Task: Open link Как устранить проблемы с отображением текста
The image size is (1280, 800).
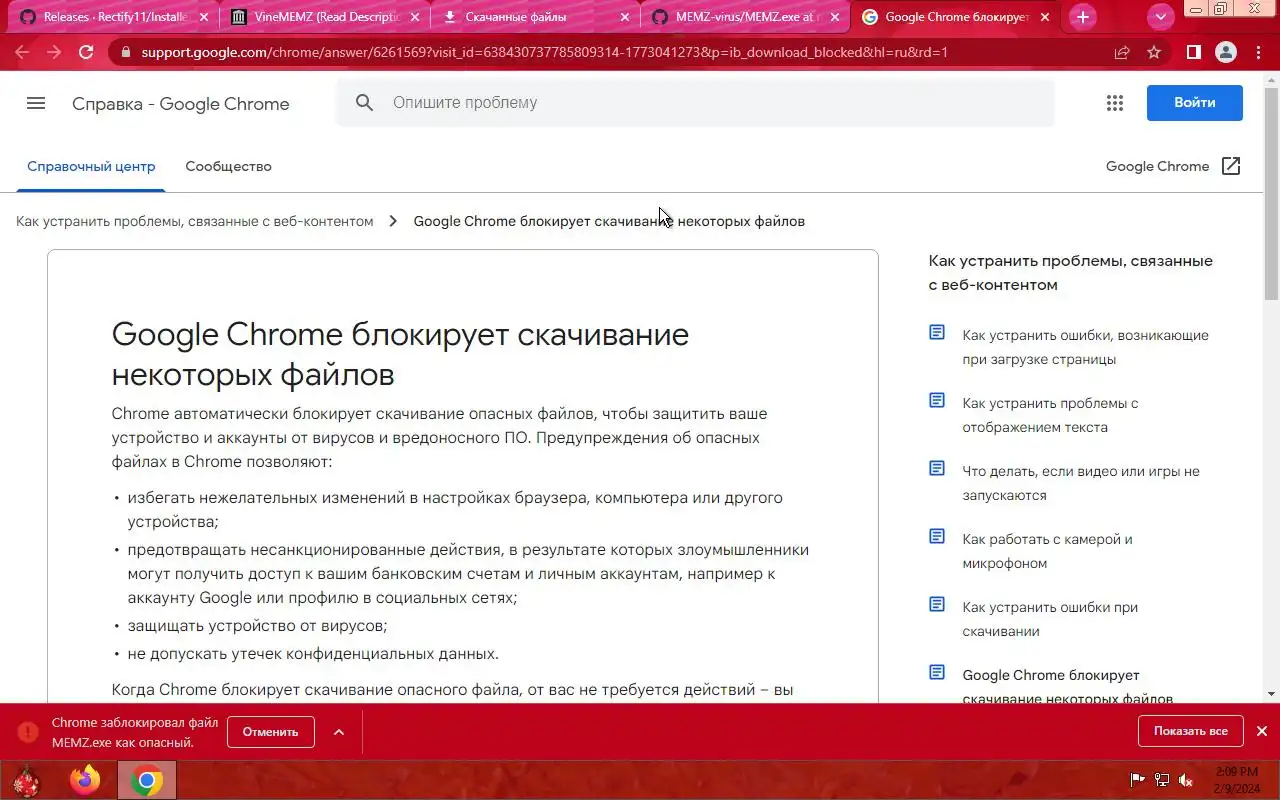Action: tap(1050, 415)
